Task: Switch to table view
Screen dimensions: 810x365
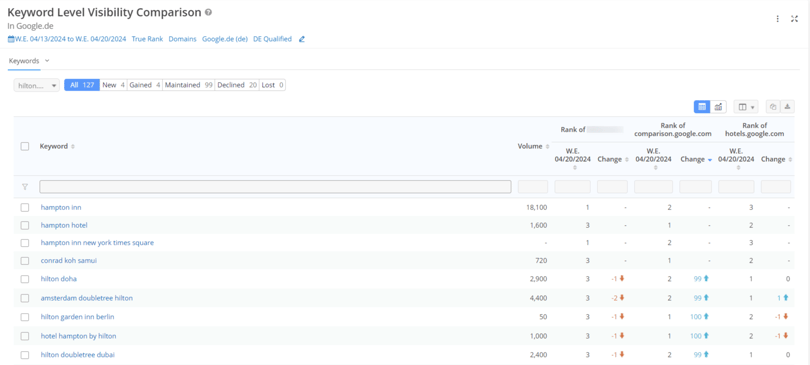Action: pyautogui.click(x=702, y=107)
